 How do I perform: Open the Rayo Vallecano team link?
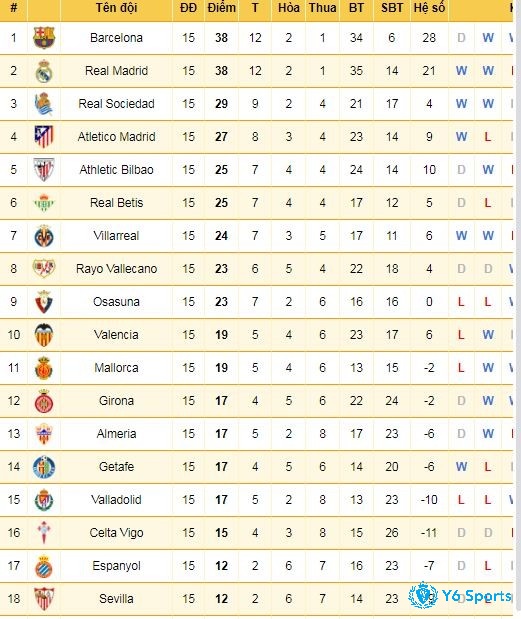(x=116, y=269)
